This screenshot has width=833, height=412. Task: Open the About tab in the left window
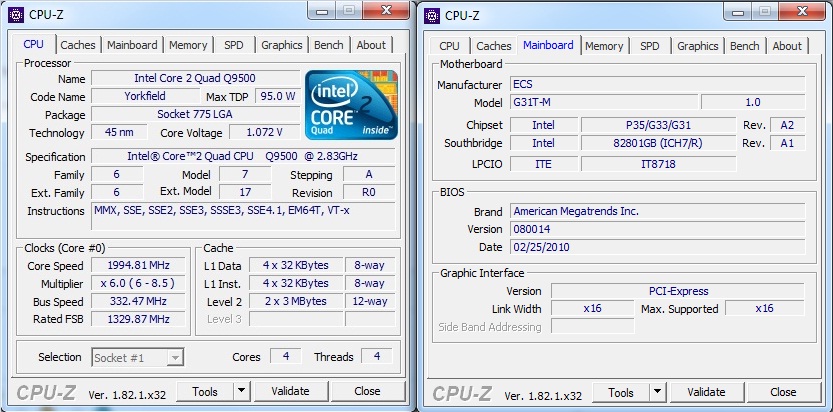[x=371, y=45]
